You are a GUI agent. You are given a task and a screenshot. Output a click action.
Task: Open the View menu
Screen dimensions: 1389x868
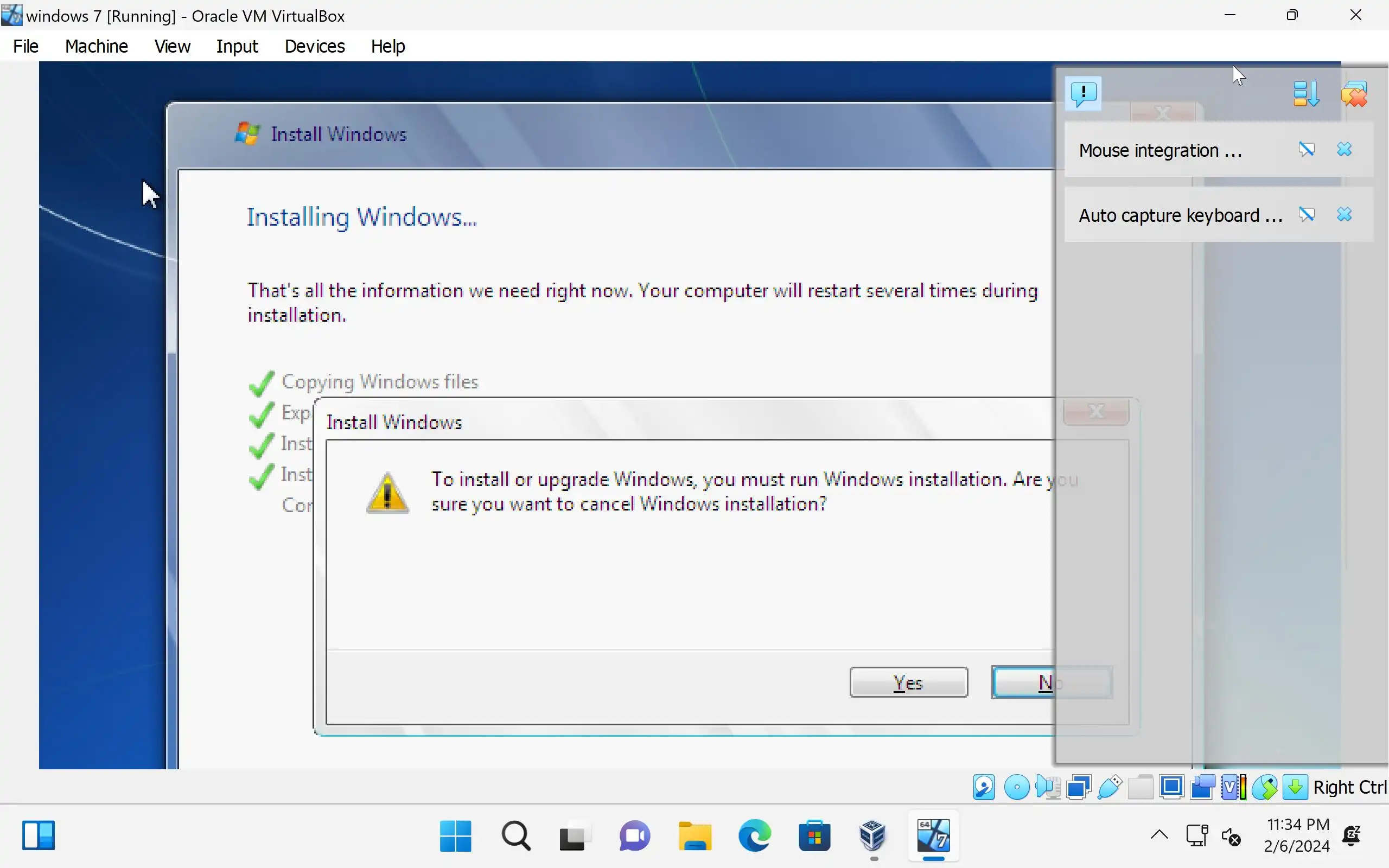coord(171,46)
